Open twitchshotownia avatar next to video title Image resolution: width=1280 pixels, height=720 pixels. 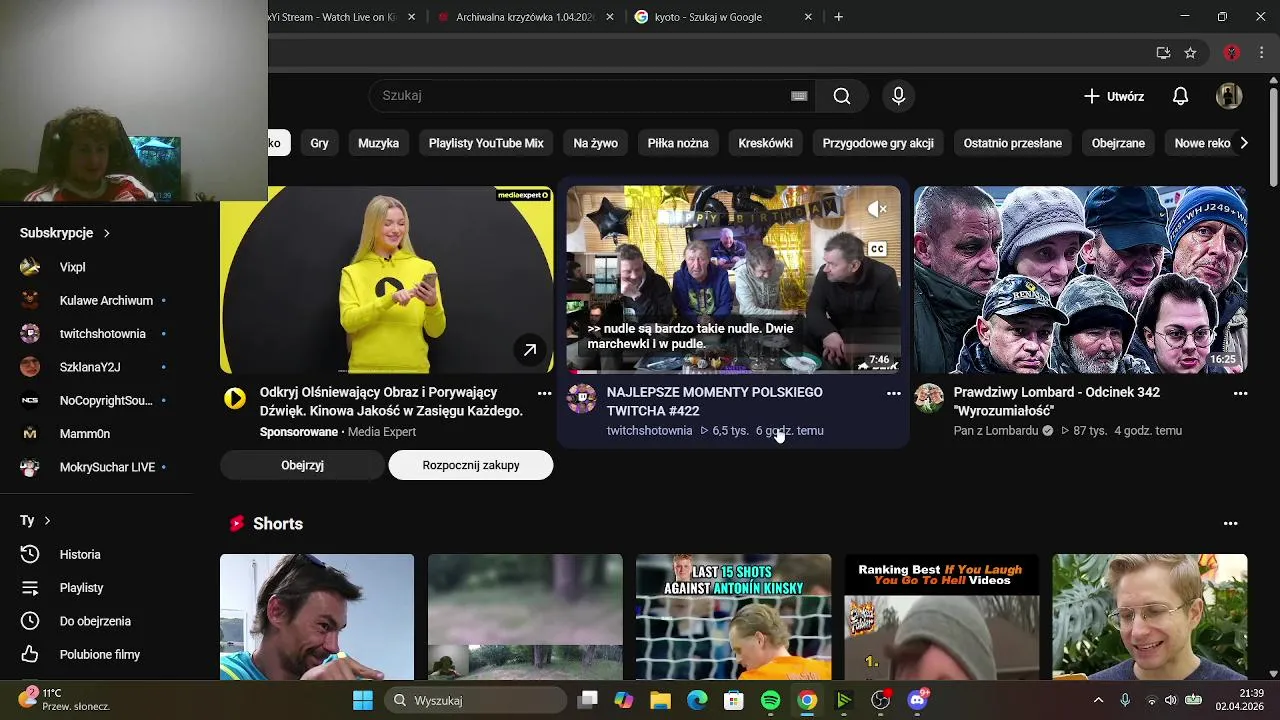pyautogui.click(x=581, y=398)
